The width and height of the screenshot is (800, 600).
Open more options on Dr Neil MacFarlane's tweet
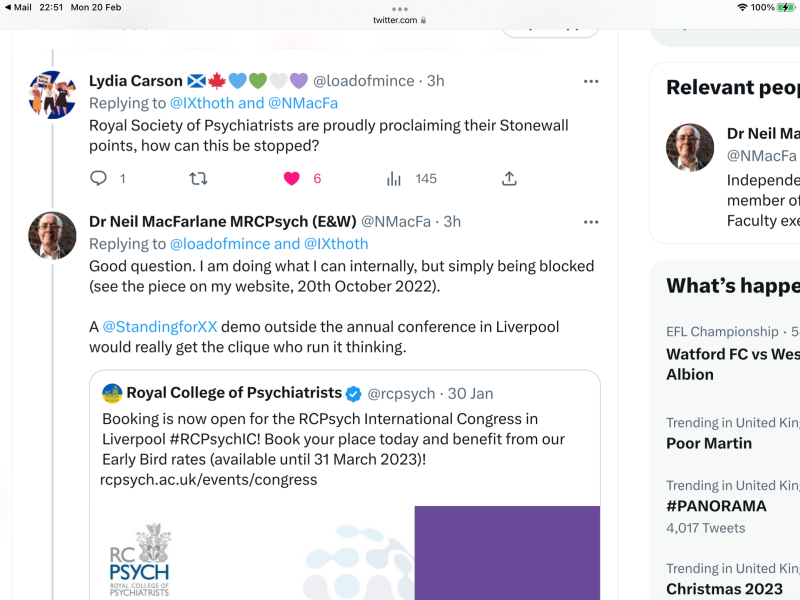click(x=591, y=221)
